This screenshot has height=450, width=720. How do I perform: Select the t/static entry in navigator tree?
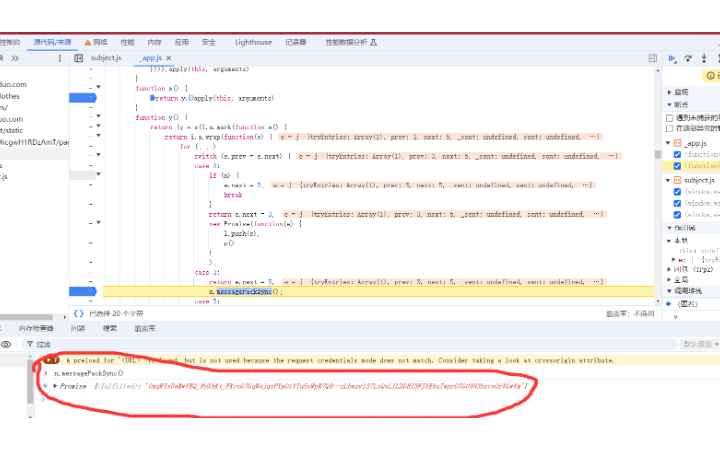point(11,130)
